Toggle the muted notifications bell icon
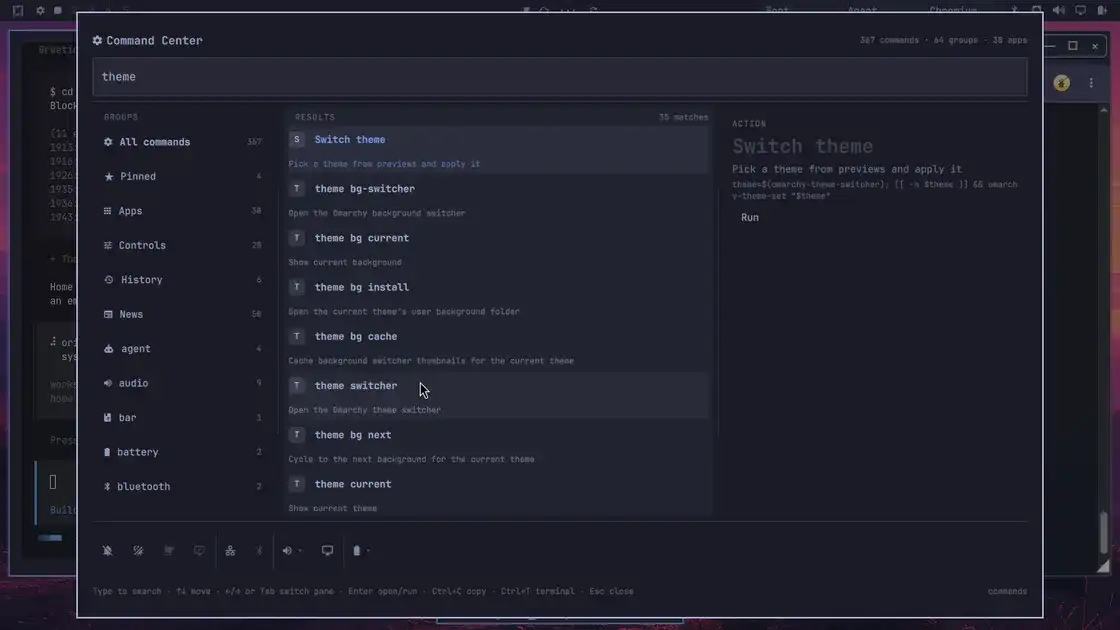Image resolution: width=1120 pixels, height=630 pixels. 108,551
